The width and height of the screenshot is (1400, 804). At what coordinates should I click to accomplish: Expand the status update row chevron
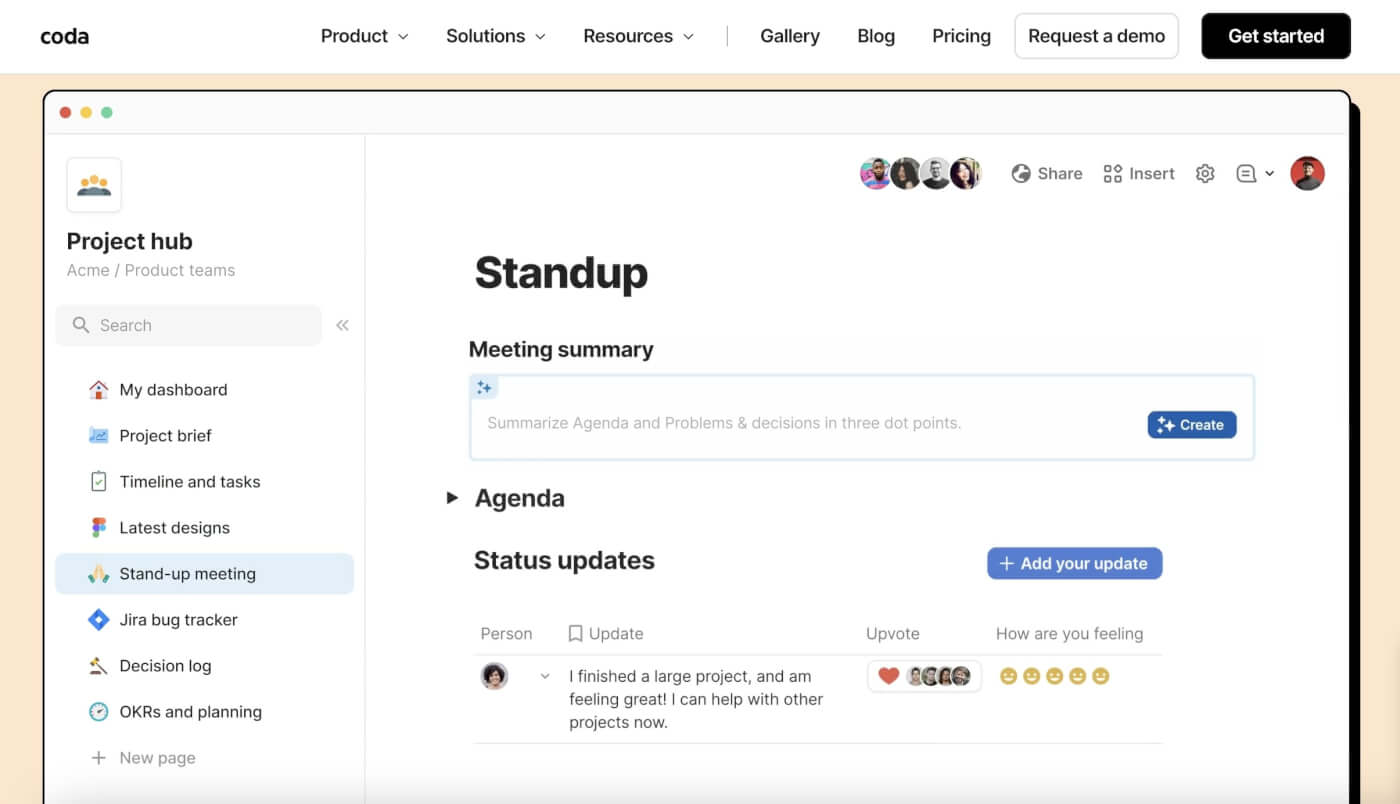pyautogui.click(x=545, y=676)
